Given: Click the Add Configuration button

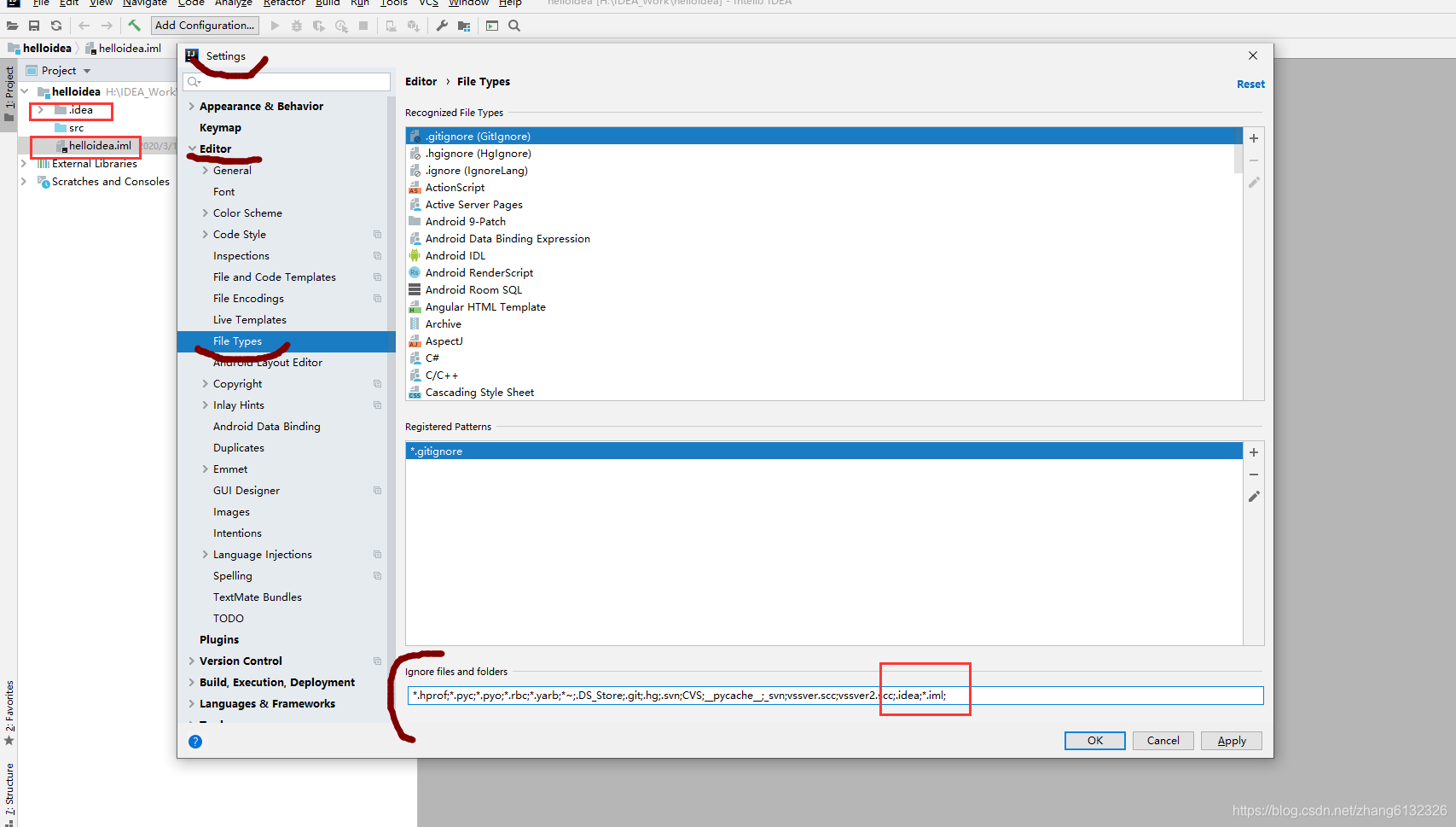Looking at the screenshot, I should pos(205,26).
